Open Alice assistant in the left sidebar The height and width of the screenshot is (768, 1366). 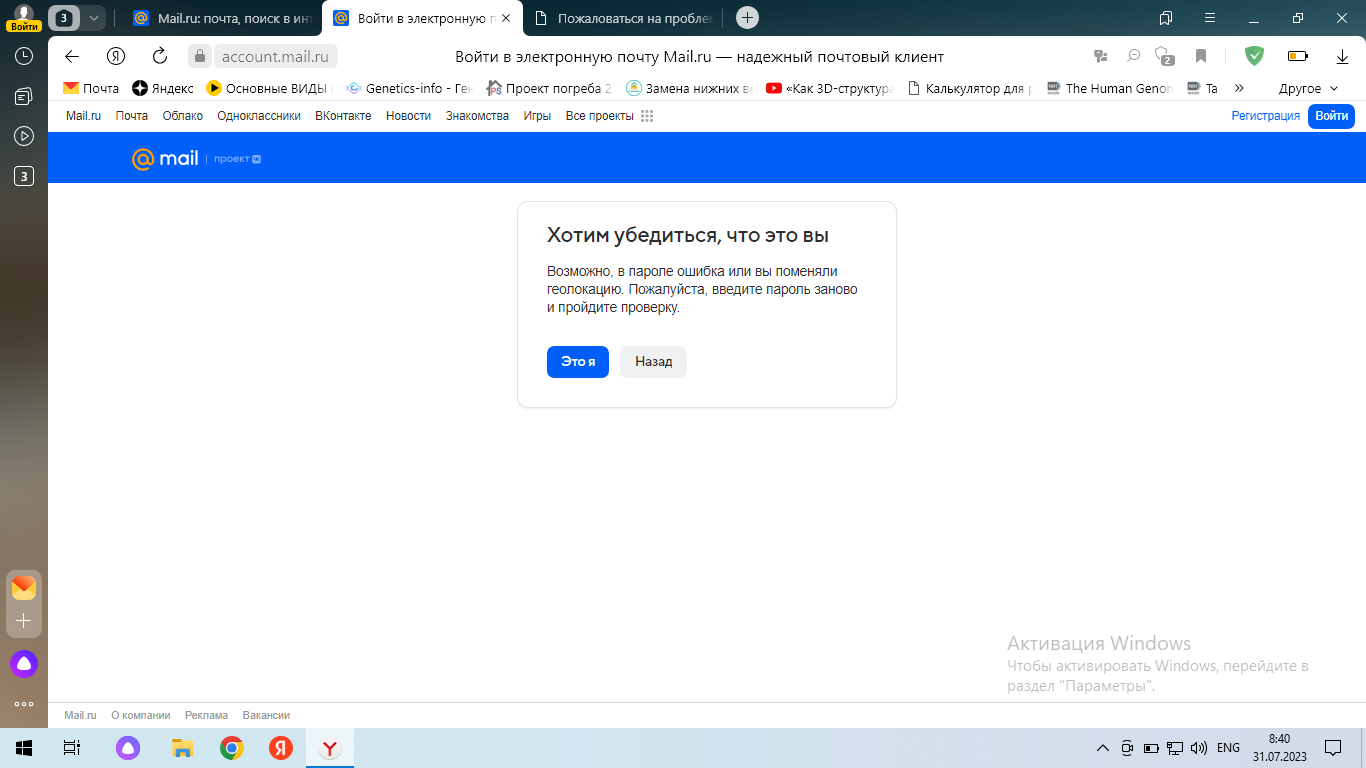click(x=22, y=662)
